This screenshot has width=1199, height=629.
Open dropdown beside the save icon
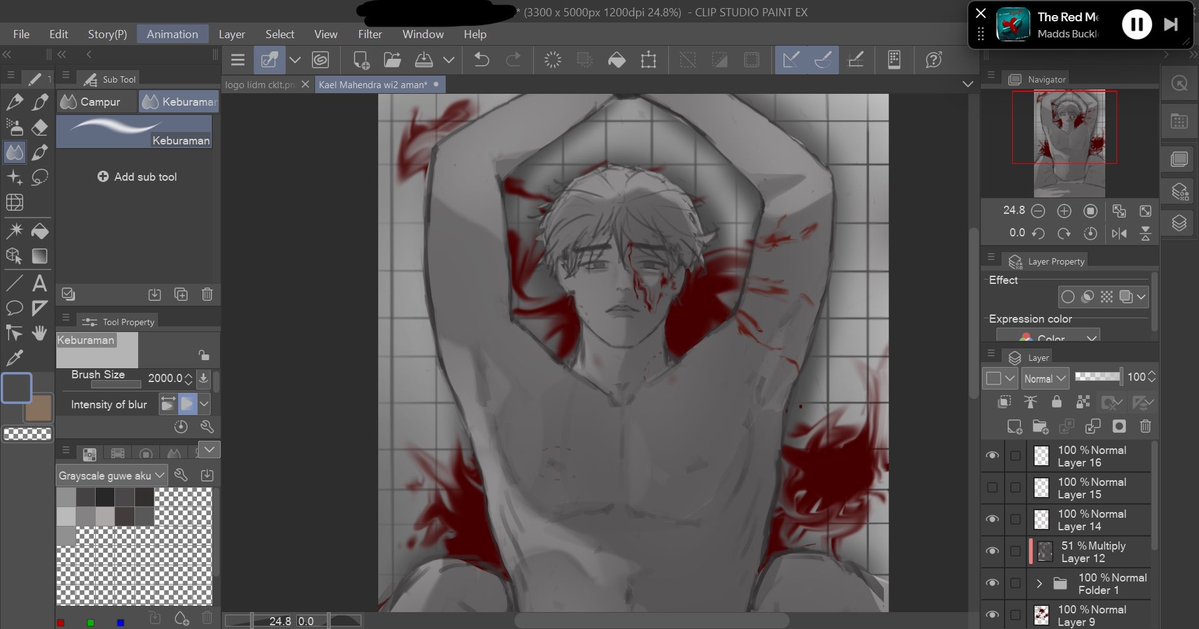click(449, 60)
